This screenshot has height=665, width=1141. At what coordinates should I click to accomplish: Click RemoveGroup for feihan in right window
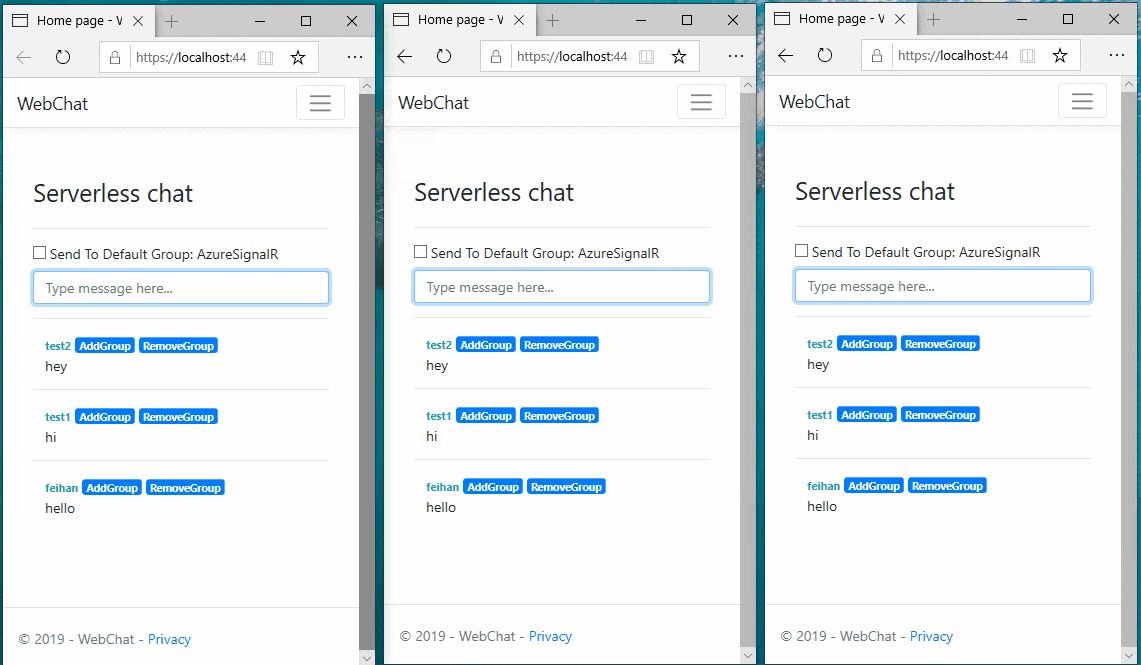pos(947,486)
